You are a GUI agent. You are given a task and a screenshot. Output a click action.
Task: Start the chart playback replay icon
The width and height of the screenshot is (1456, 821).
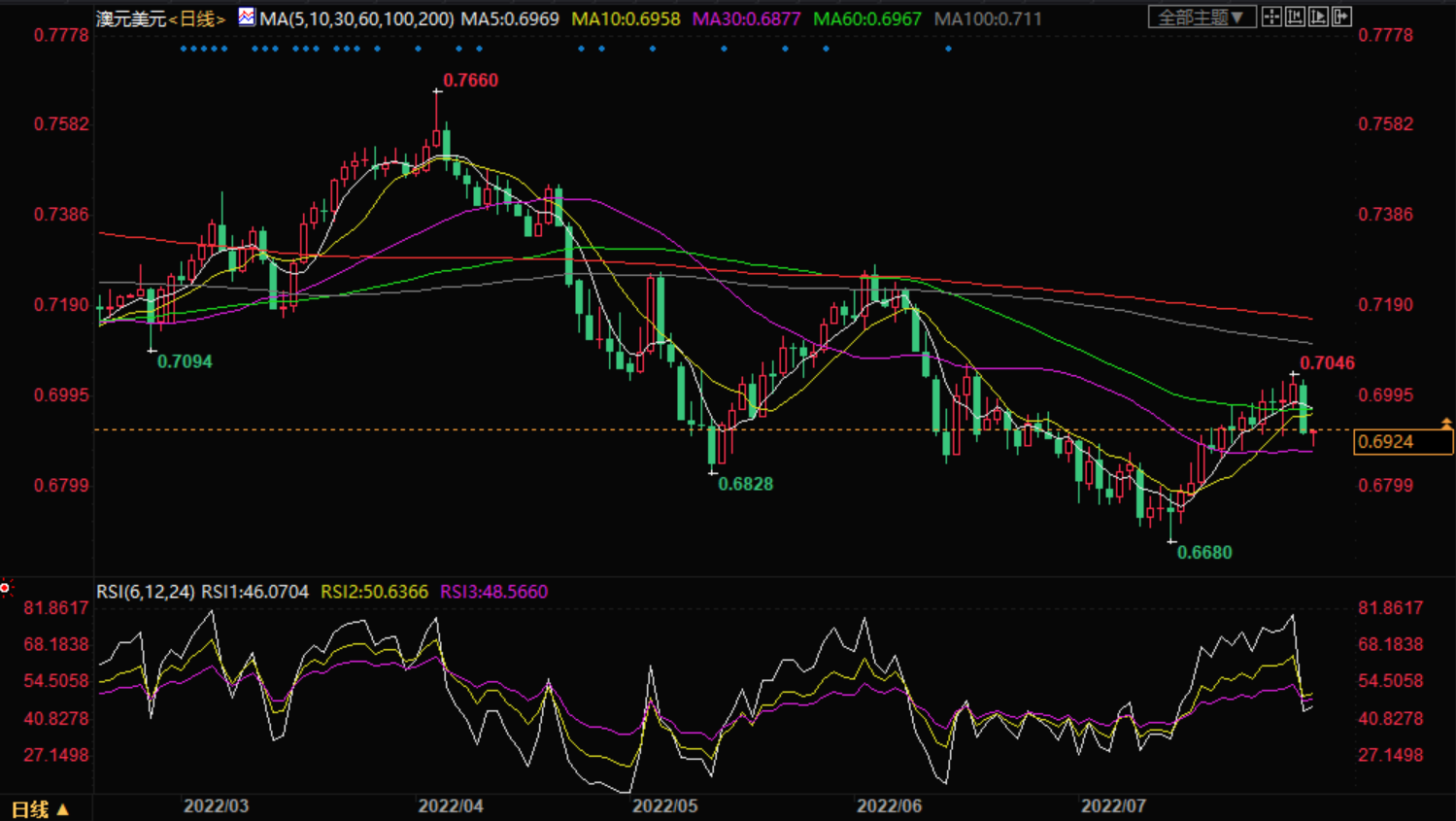[x=1318, y=17]
